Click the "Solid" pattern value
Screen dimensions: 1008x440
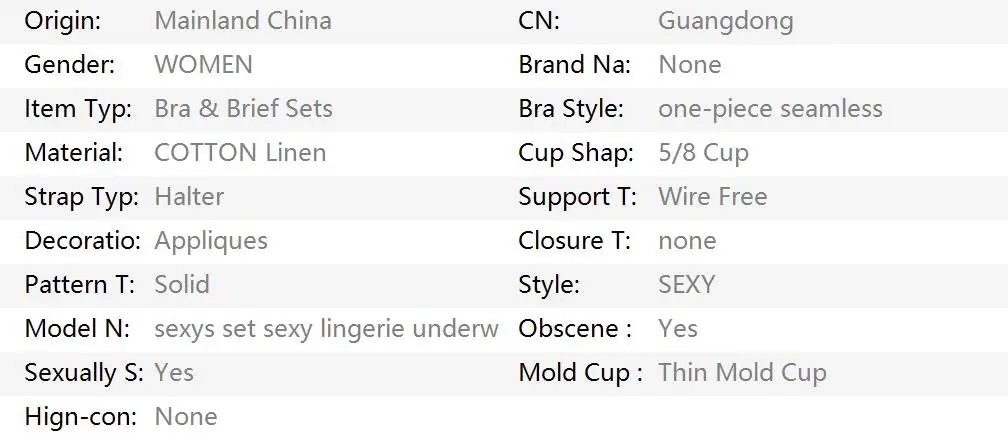[182, 285]
